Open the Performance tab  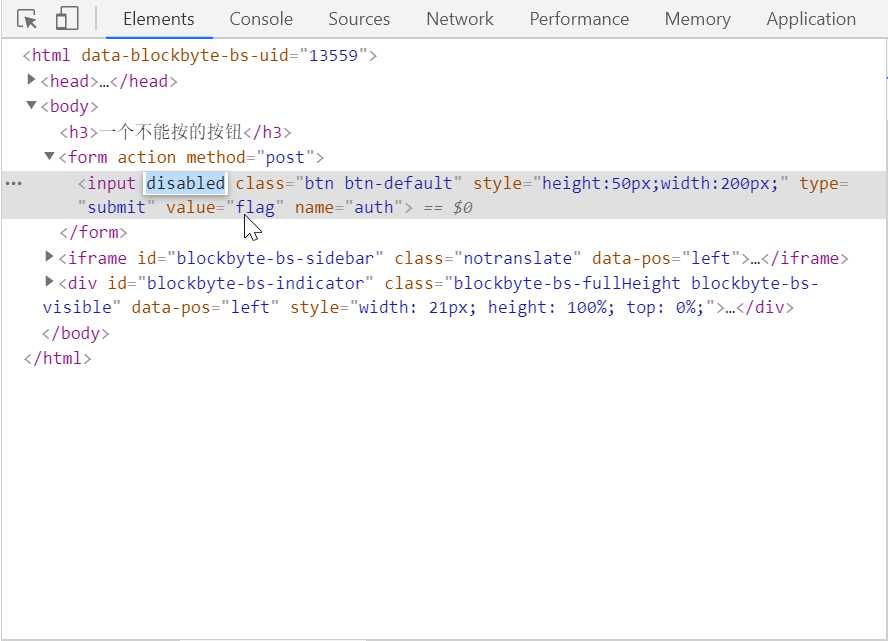(579, 19)
